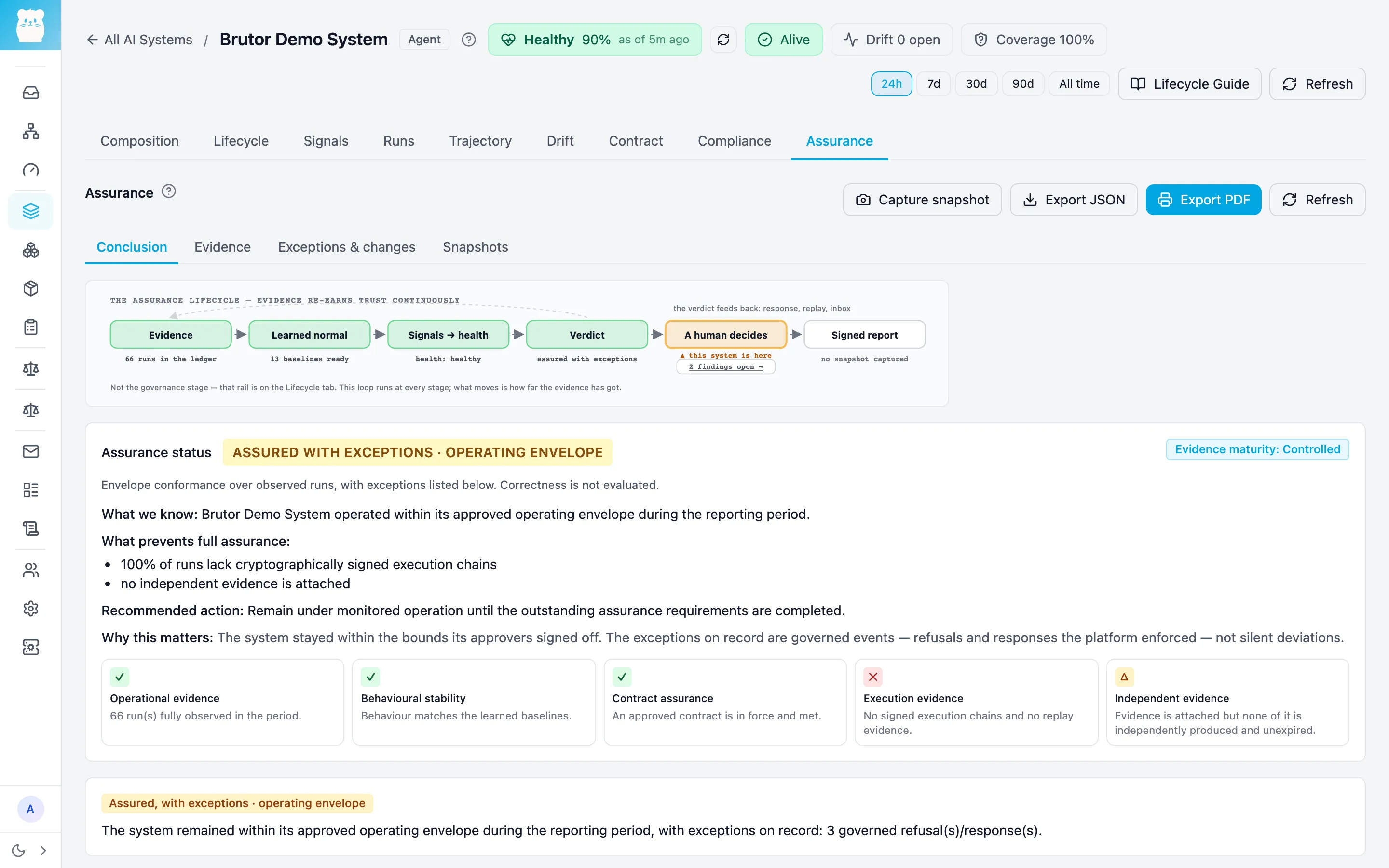The width and height of the screenshot is (1389, 868).
Task: Click the help icon beside Assurance heading
Action: pyautogui.click(x=168, y=191)
